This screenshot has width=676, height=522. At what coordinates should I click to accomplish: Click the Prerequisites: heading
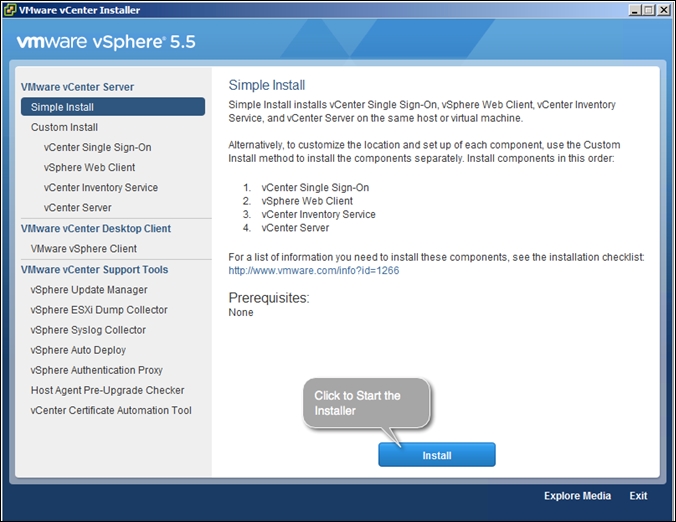pyautogui.click(x=269, y=298)
